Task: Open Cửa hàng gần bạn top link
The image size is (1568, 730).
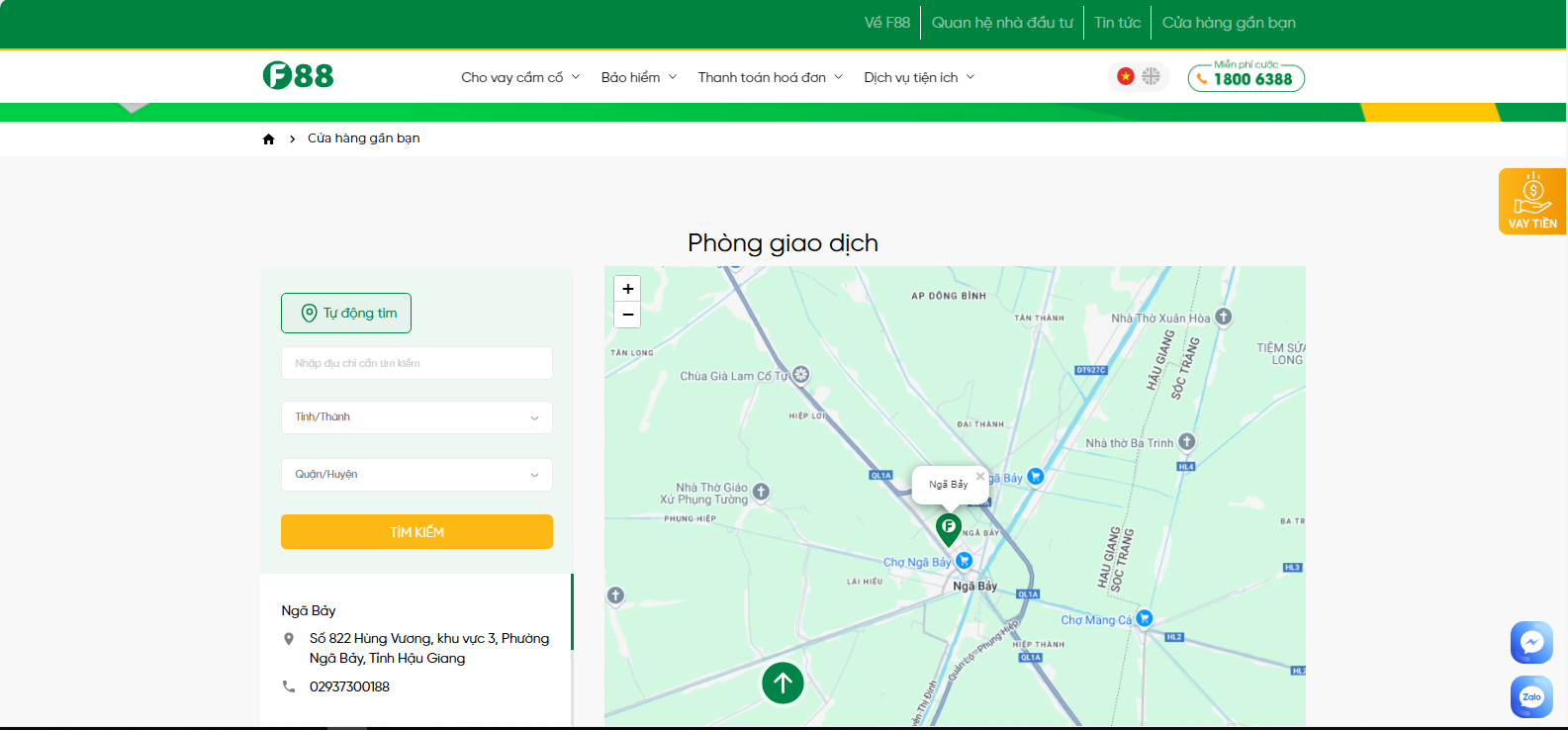Action: pos(1229,22)
